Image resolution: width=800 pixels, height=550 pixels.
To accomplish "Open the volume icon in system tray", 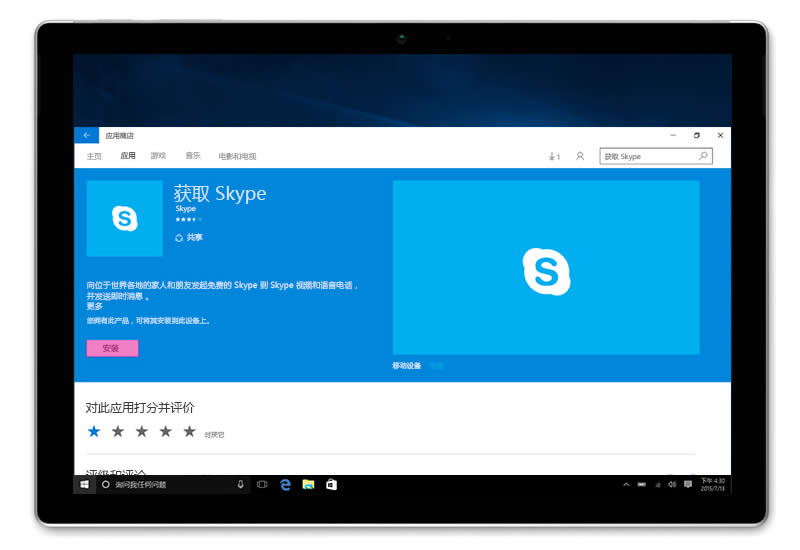I will (672, 484).
